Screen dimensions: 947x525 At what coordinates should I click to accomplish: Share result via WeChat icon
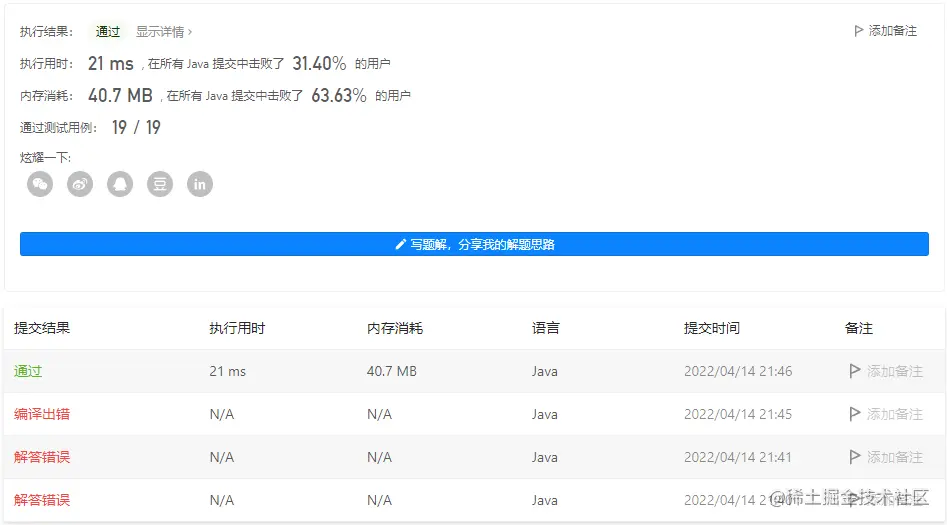click(40, 184)
